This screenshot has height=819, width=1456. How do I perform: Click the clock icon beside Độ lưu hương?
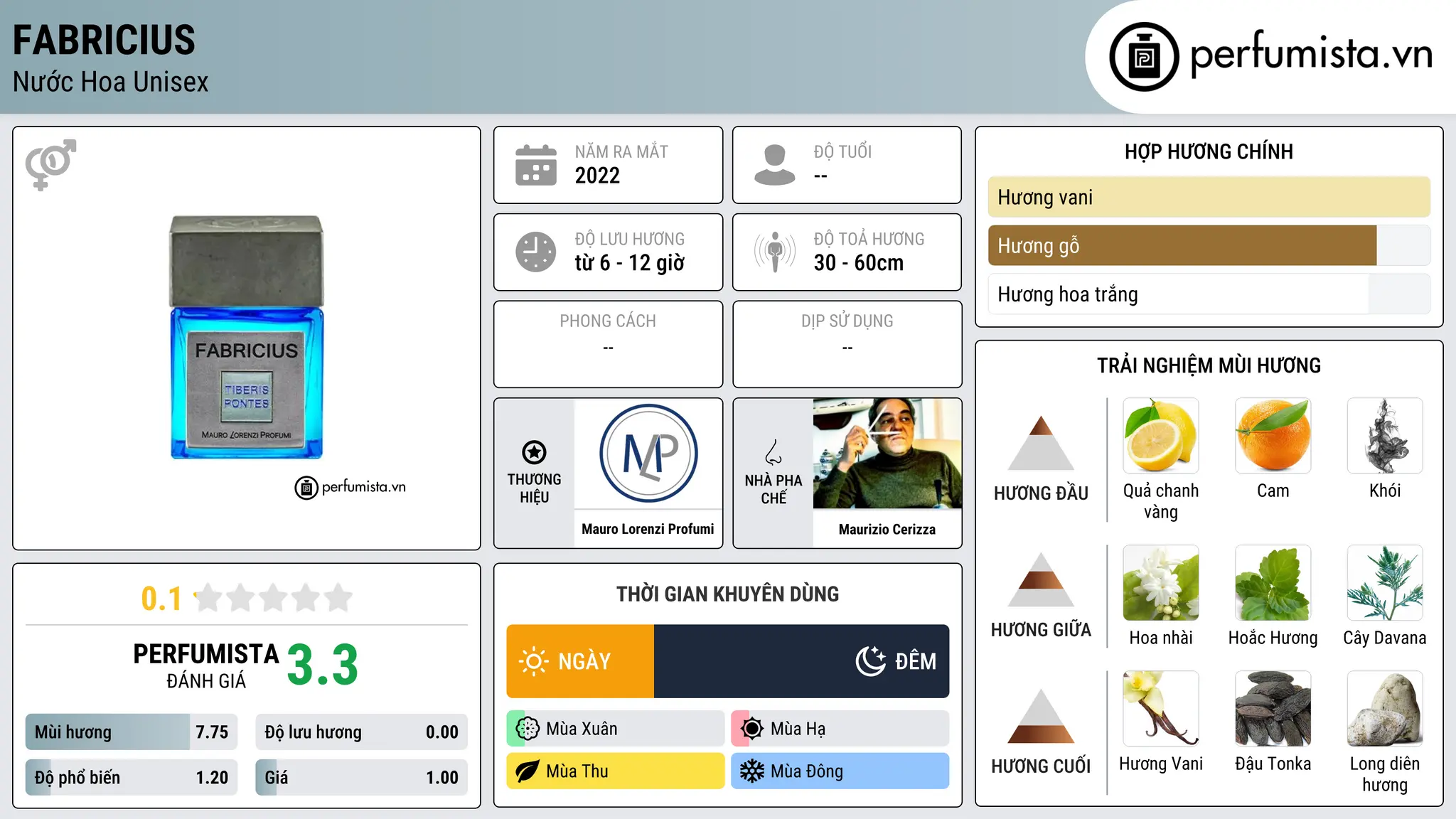point(536,252)
